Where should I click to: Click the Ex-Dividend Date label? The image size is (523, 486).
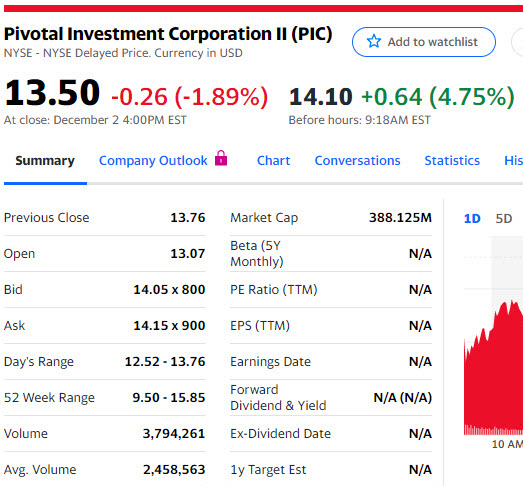281,434
